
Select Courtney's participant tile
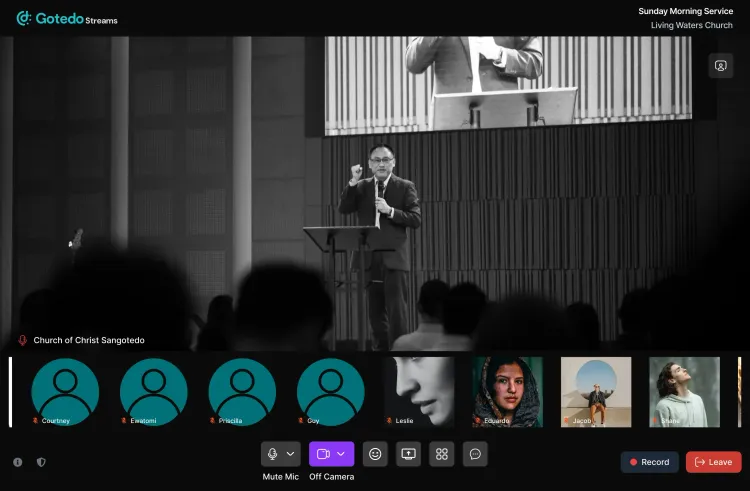point(65,391)
